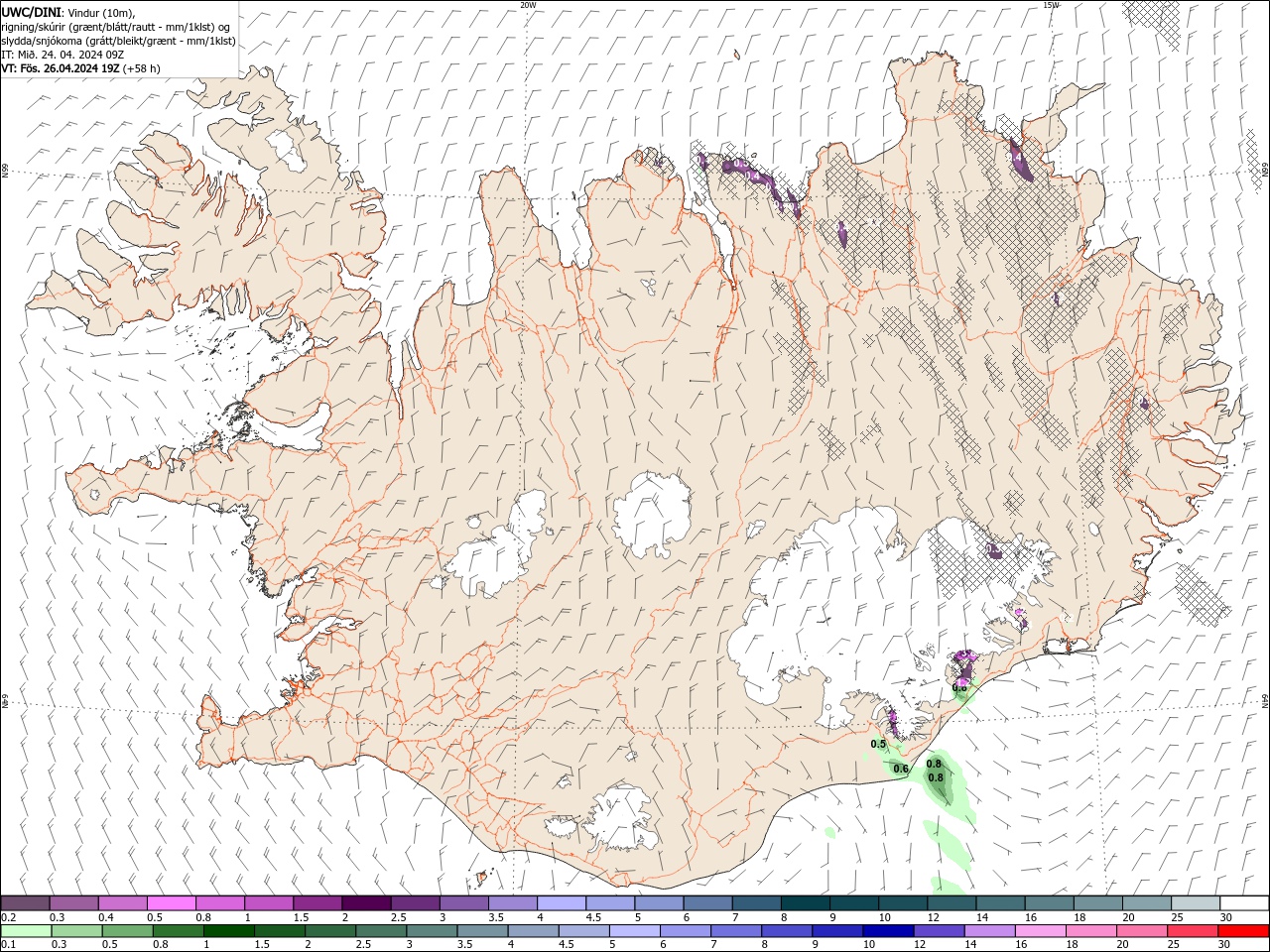Pick the lower legend swatch labeled 4

point(533,931)
